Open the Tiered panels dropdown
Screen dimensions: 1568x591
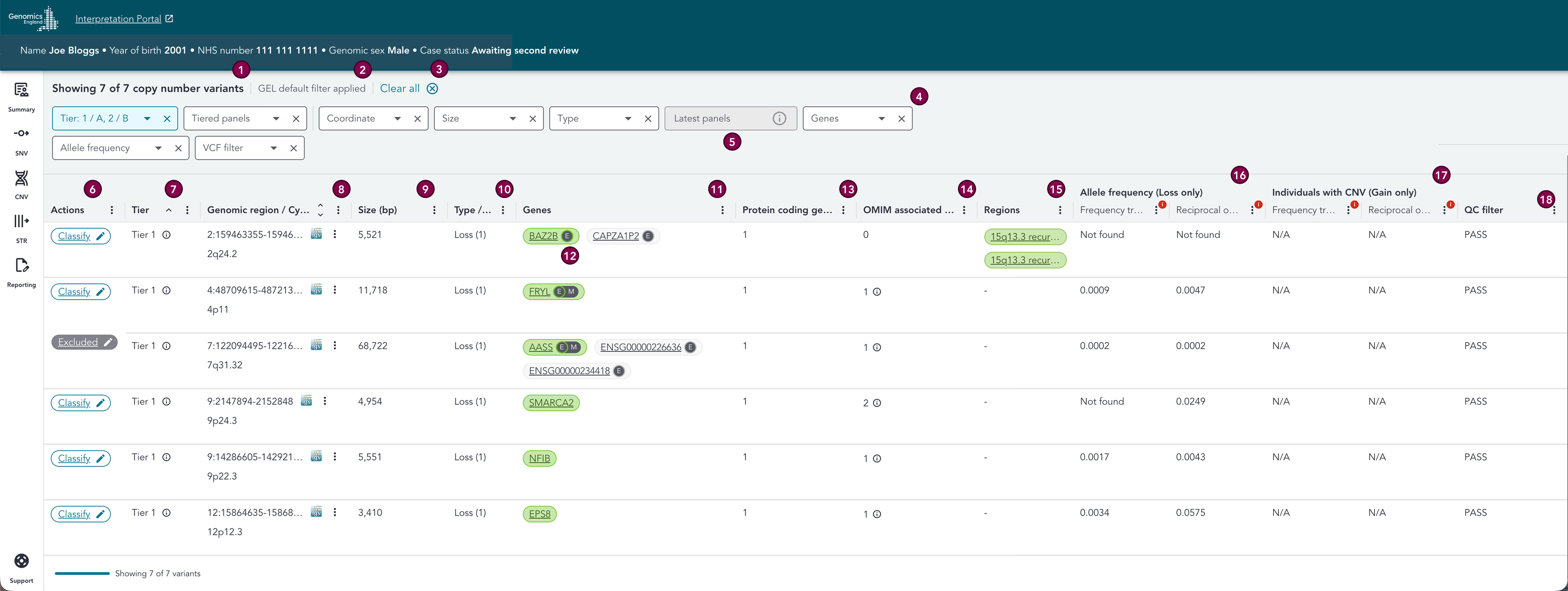(276, 119)
